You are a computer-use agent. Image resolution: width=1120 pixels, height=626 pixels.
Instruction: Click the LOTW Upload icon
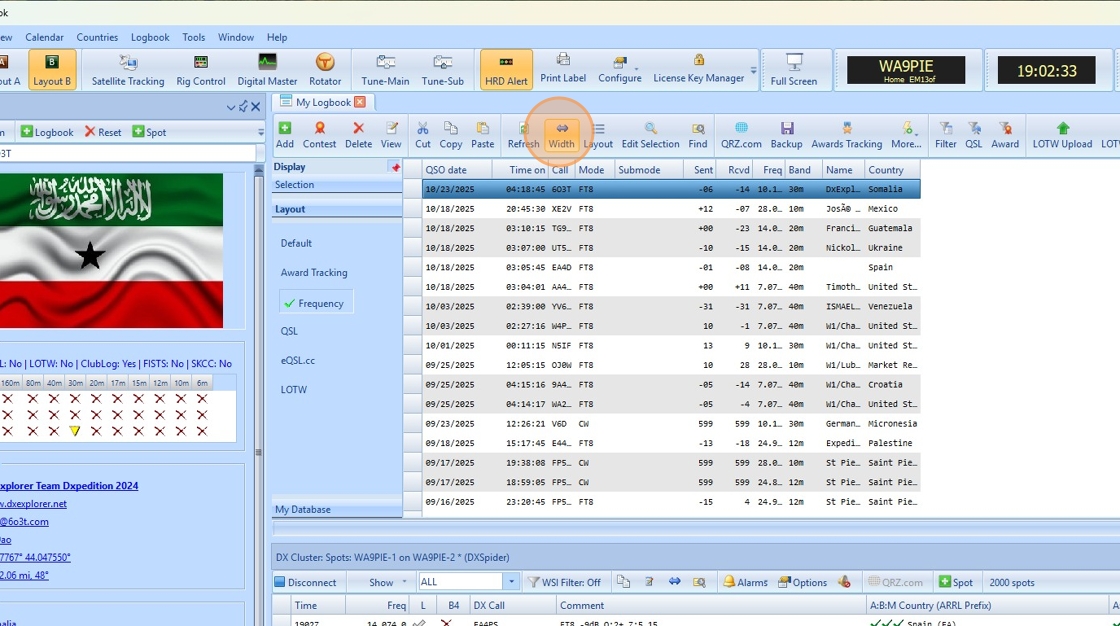point(1062,135)
